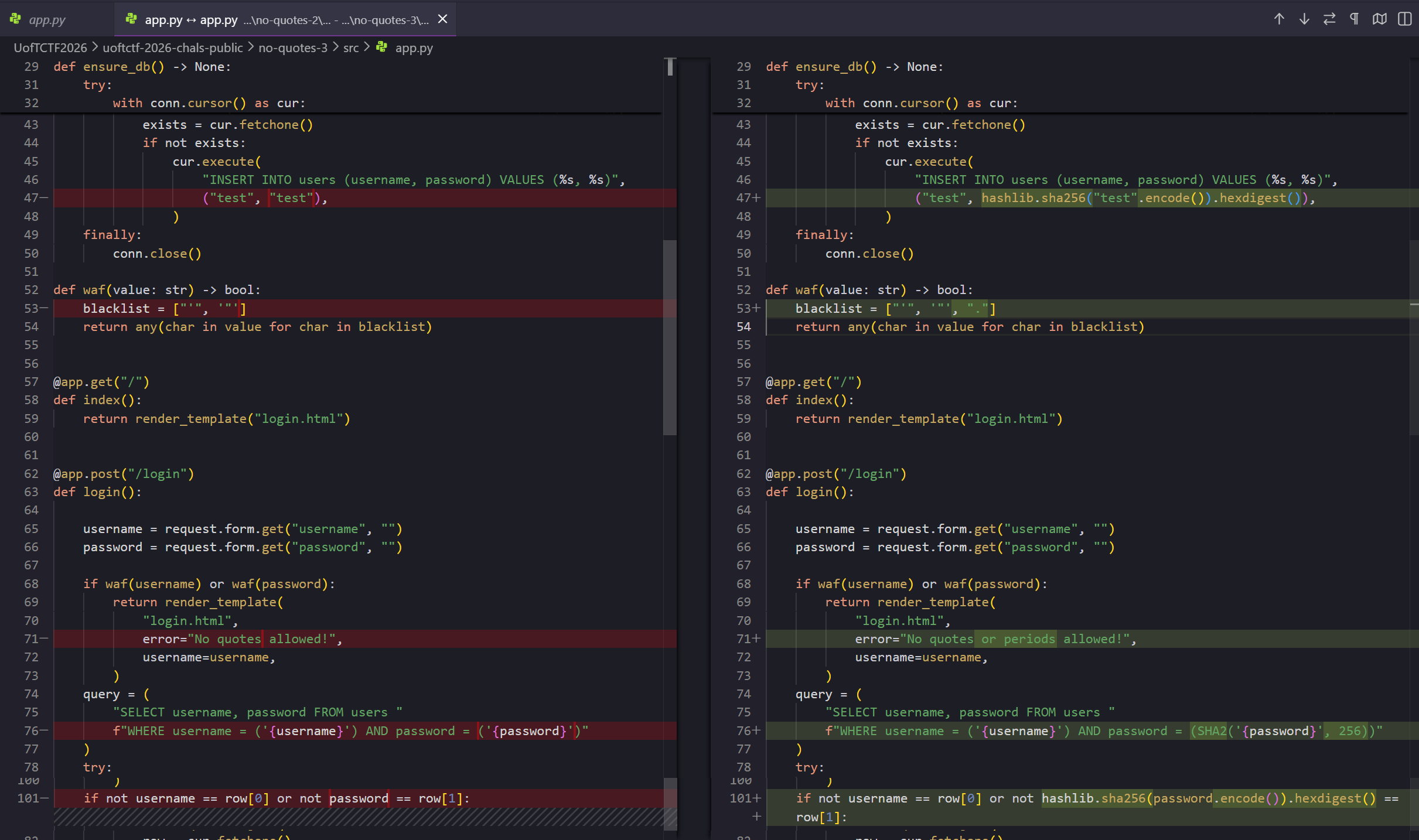Click uoftctf-2026-chals-public breadcrumb item
This screenshot has height=840, width=1419.
coord(172,47)
